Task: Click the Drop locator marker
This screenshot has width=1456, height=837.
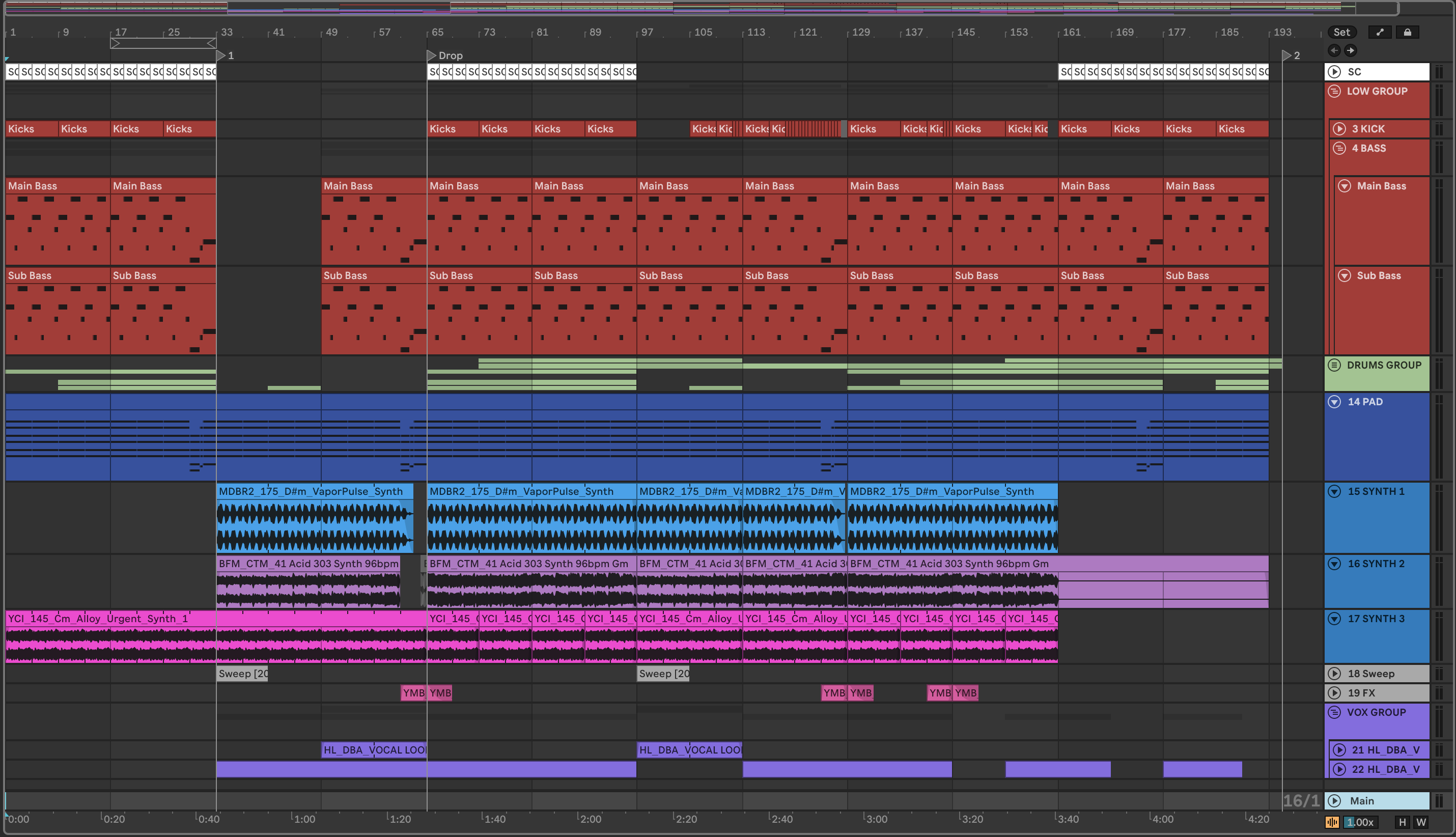Action: click(432, 56)
